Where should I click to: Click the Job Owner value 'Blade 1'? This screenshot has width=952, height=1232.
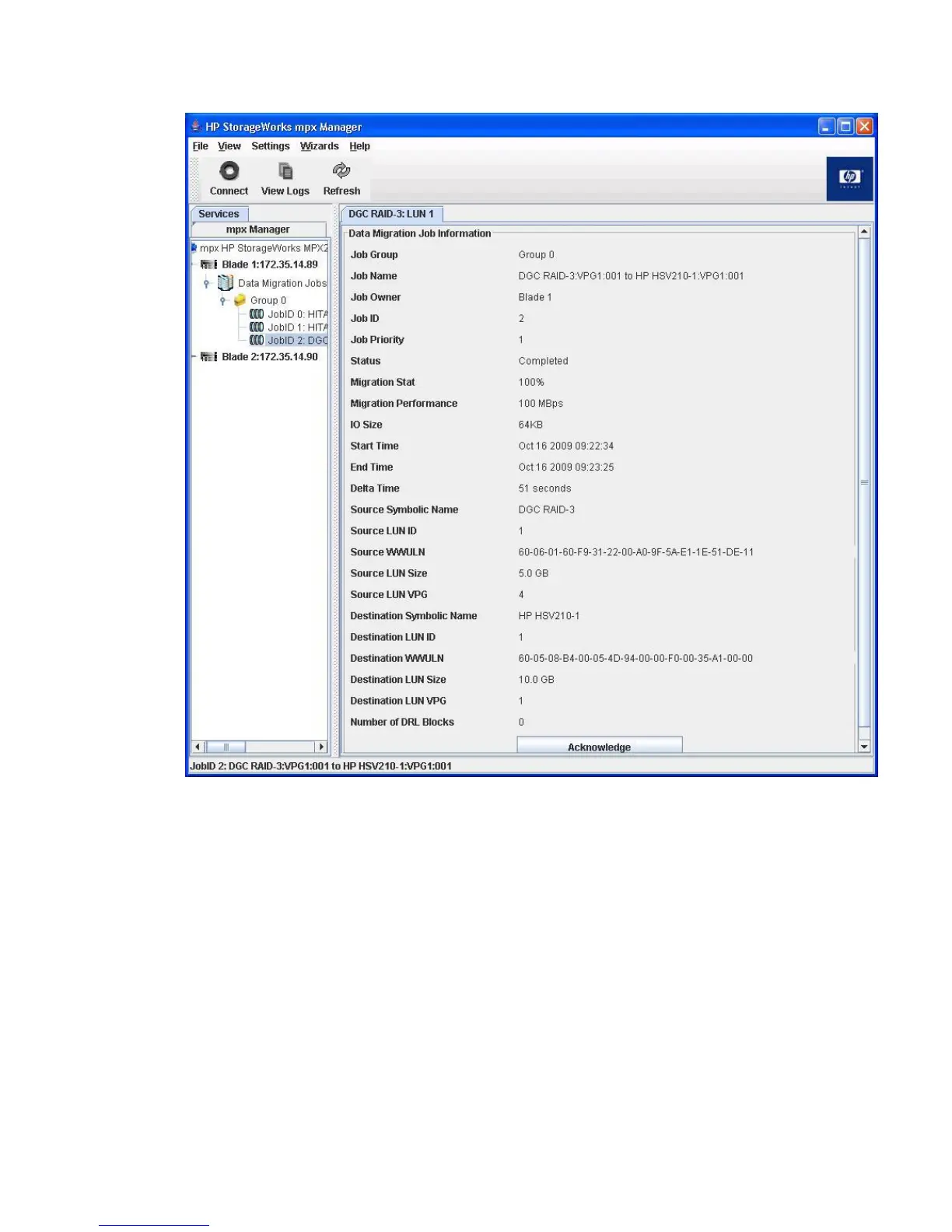[x=535, y=298]
